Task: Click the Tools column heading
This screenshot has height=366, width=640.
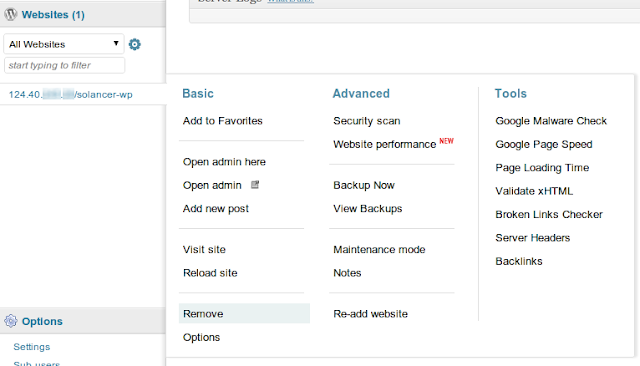Action: click(511, 93)
